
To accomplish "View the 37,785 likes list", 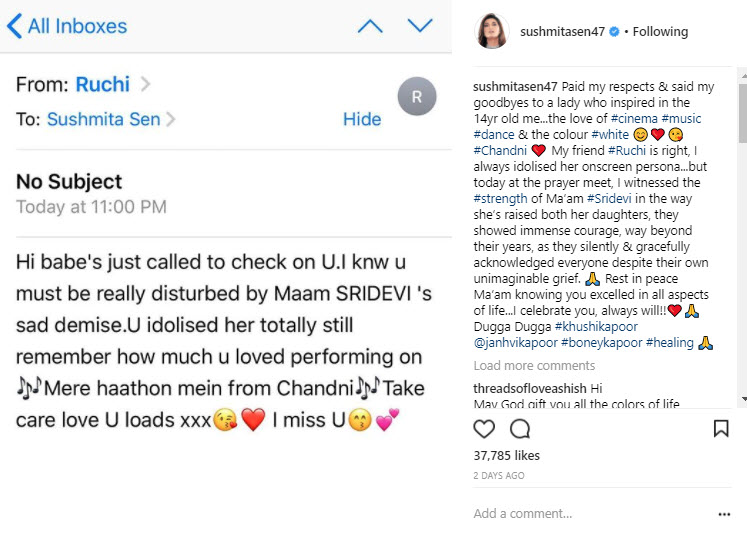I will click(508, 456).
